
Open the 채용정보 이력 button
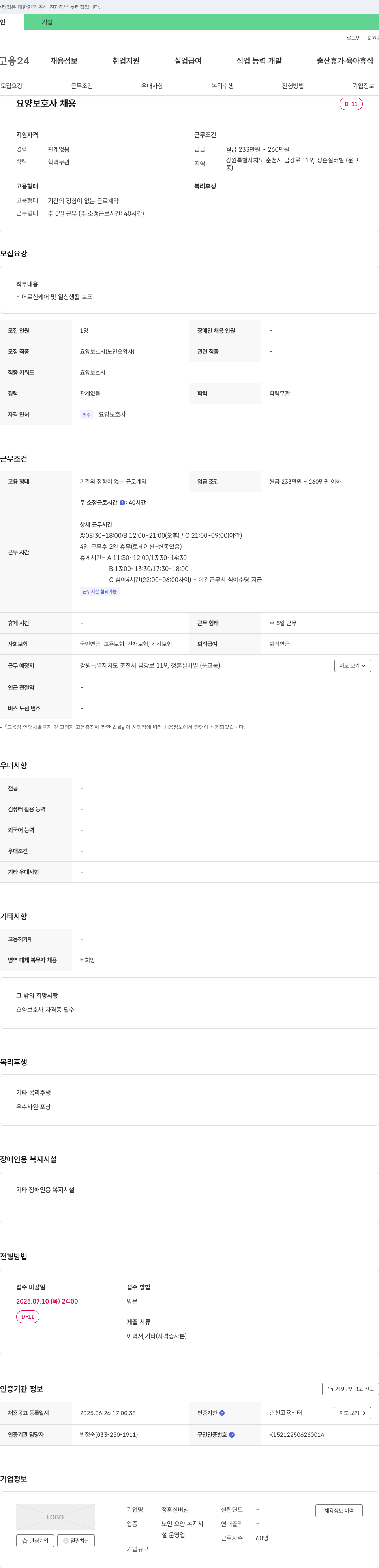tap(339, 1511)
